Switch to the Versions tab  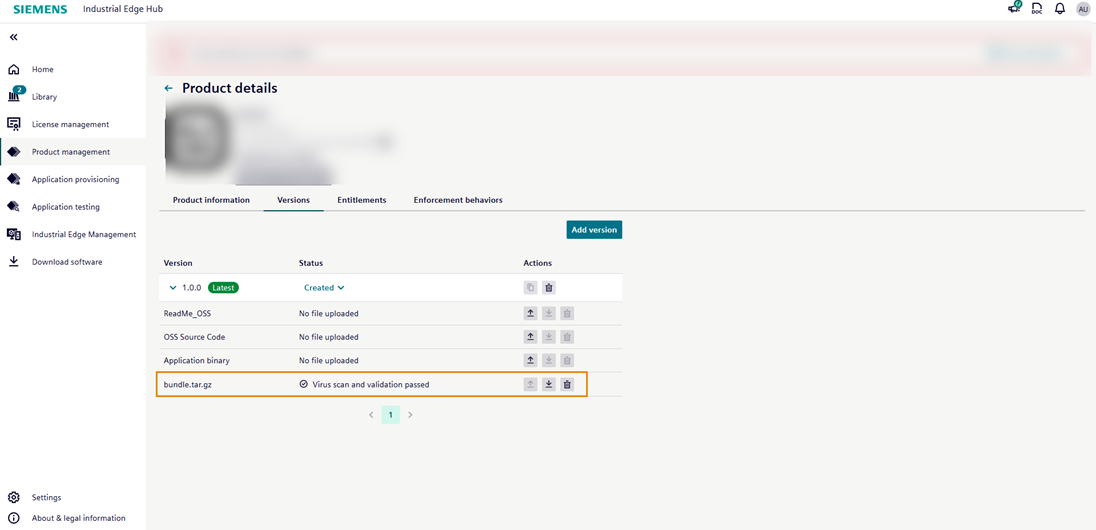(294, 200)
